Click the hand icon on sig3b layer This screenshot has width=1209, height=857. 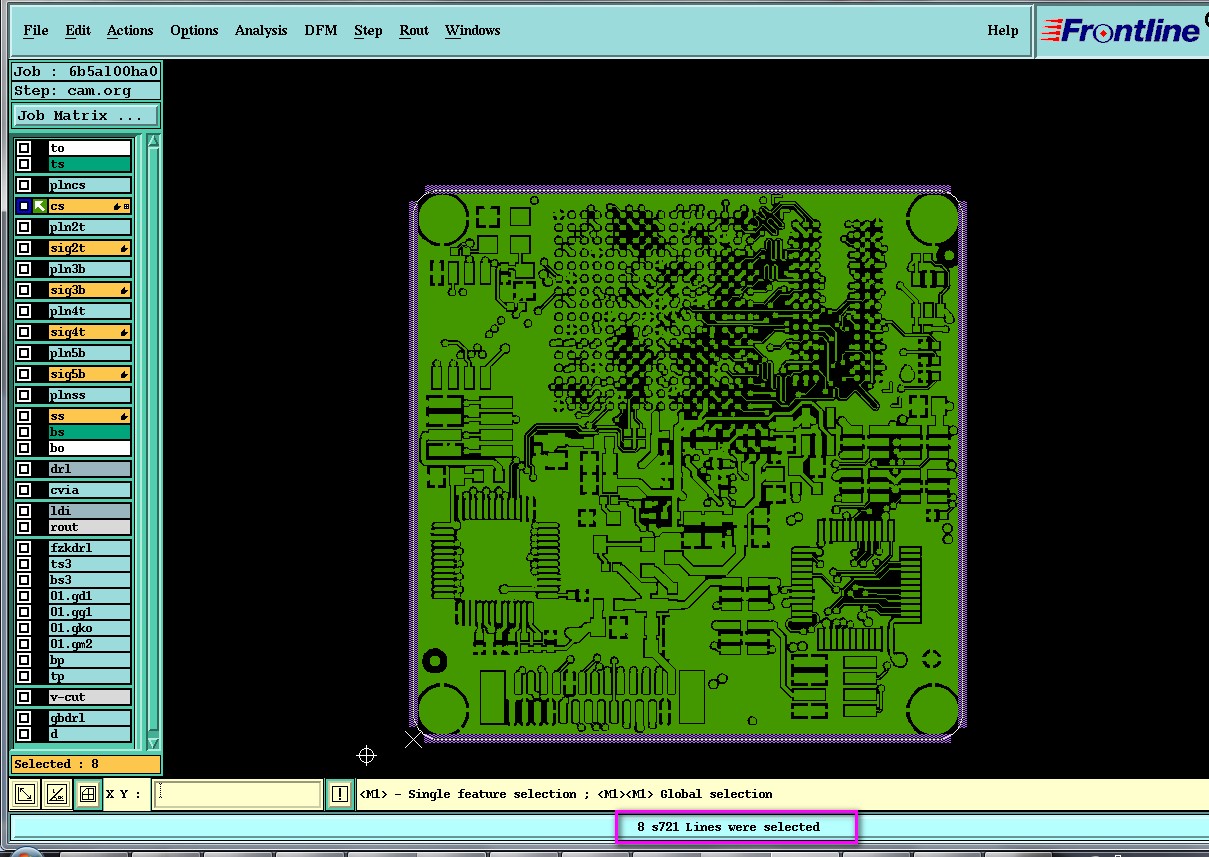(125, 290)
